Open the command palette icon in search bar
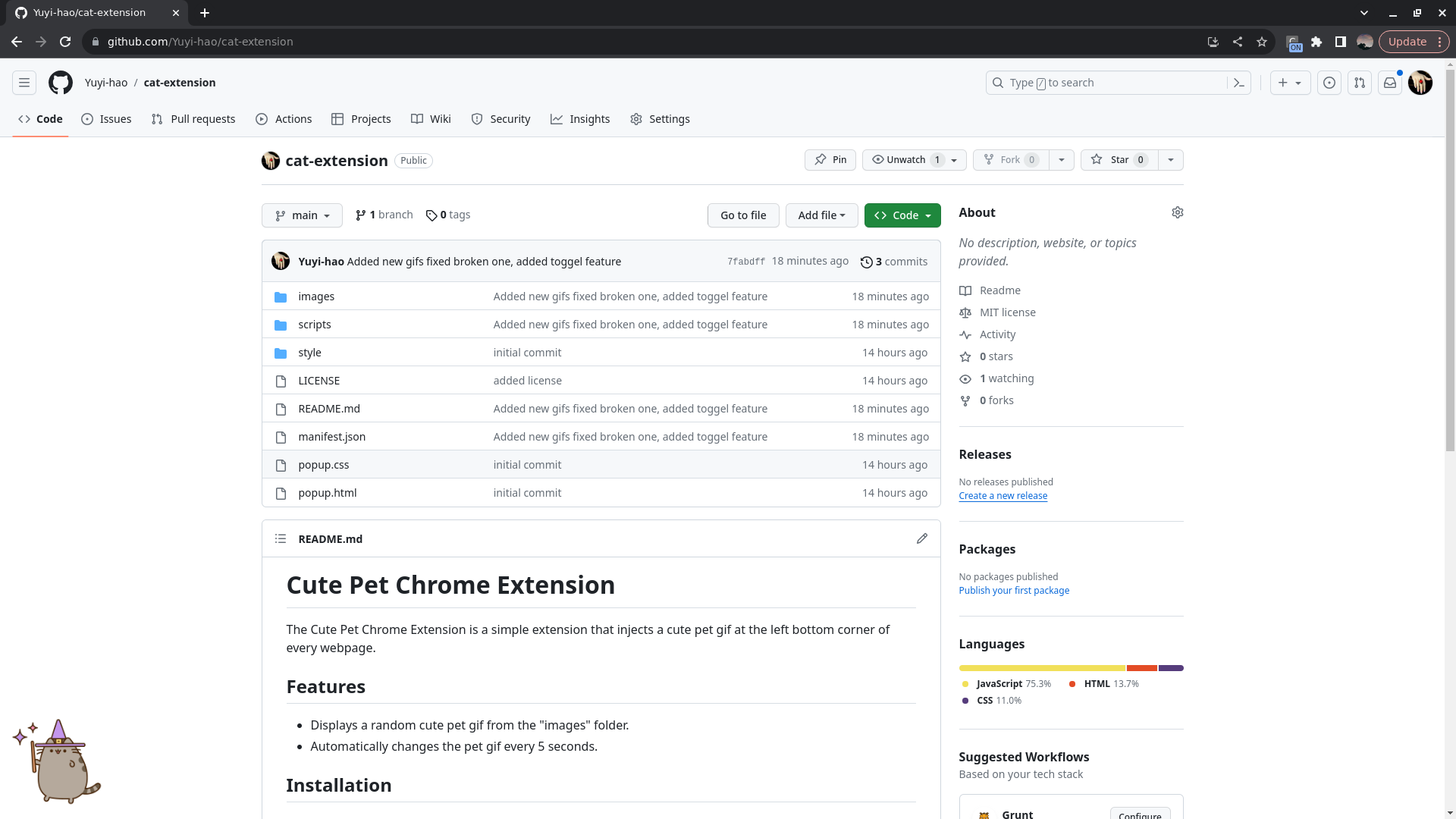1456x819 pixels. (1239, 83)
